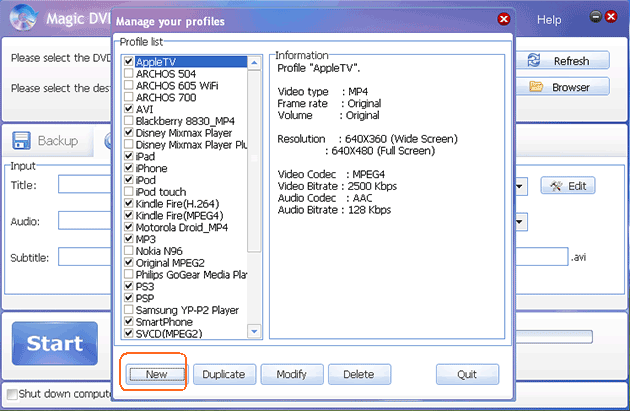Image resolution: width=630 pixels, height=411 pixels.
Task: Tick the Shut down computer checkbox
Action: [12, 394]
